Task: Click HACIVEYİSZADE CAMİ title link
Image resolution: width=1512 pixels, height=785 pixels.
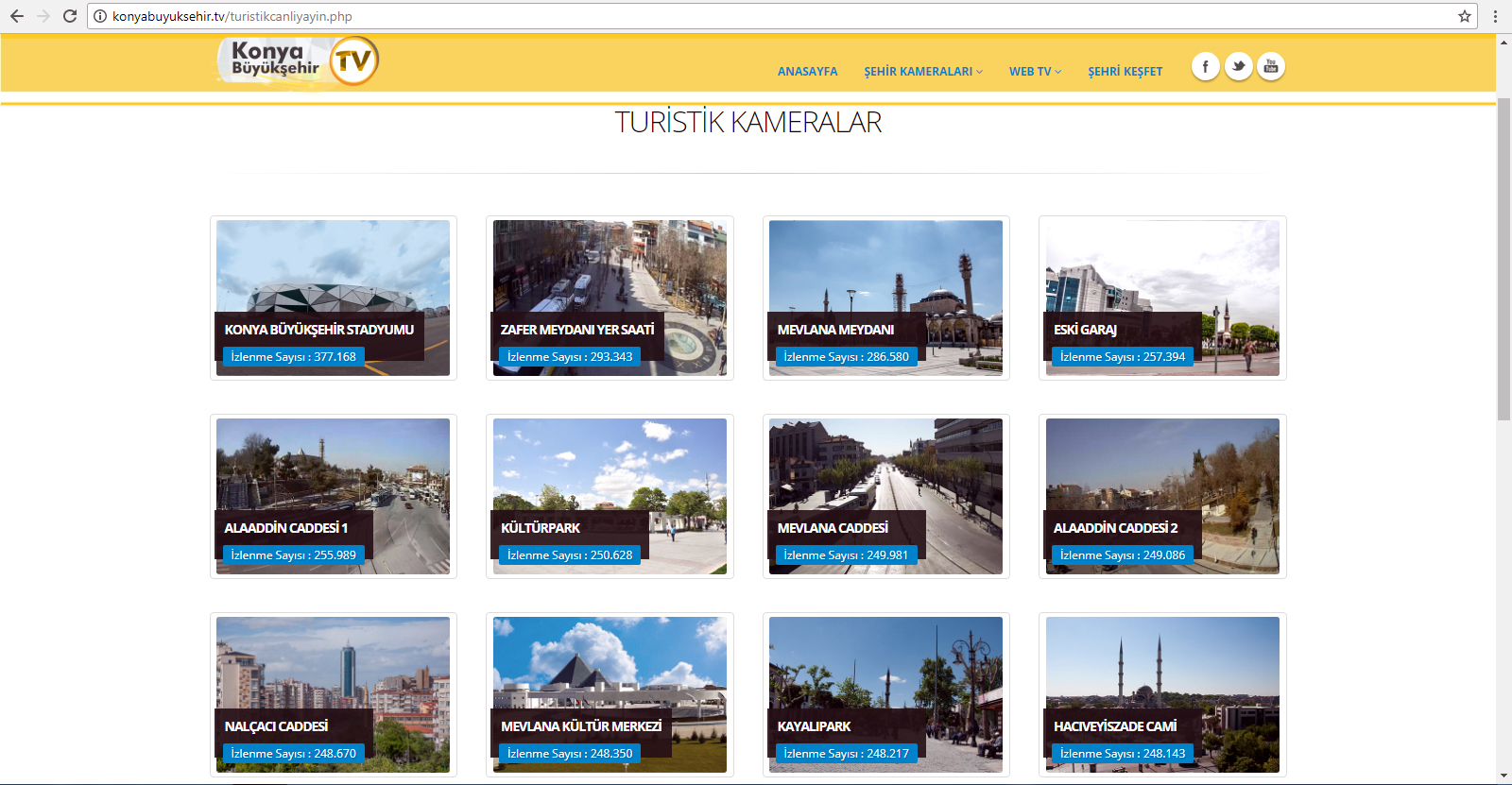Action: (1115, 726)
